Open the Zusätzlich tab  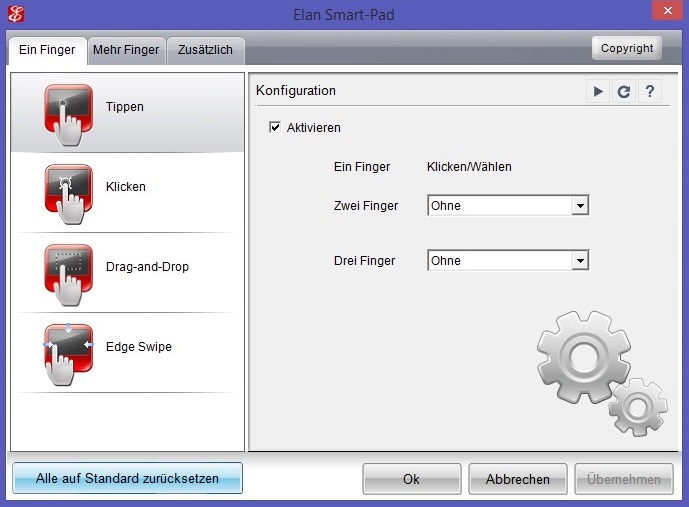(x=205, y=50)
